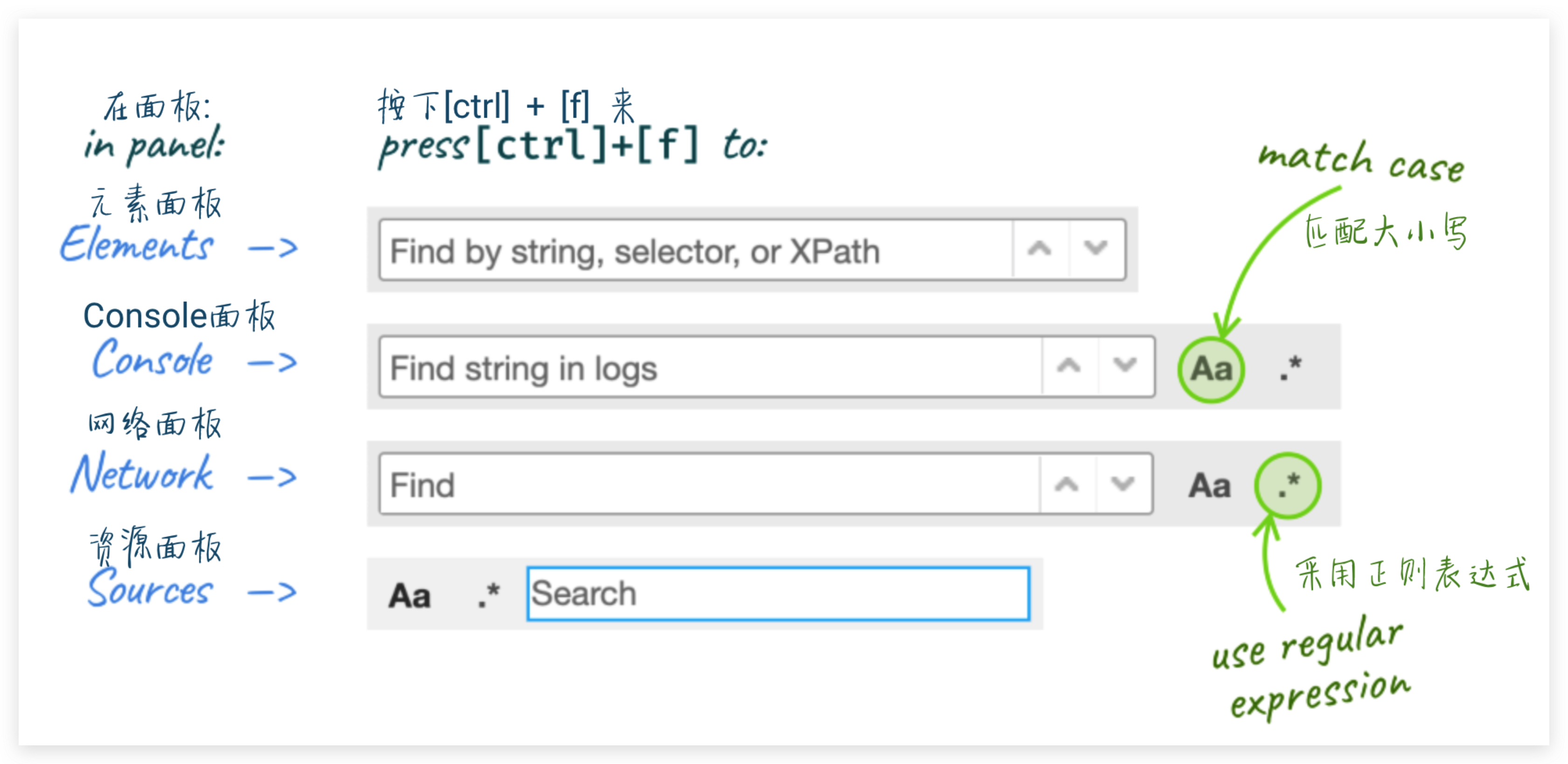
Task: Jump to next result in Network find bar
Action: click(1123, 485)
